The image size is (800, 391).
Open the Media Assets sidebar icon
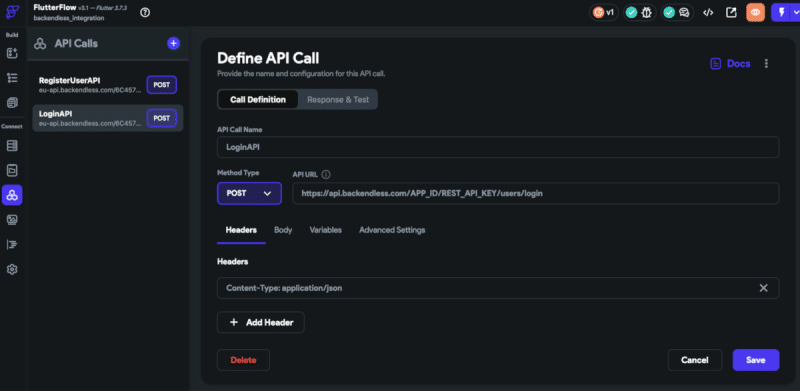[12, 219]
